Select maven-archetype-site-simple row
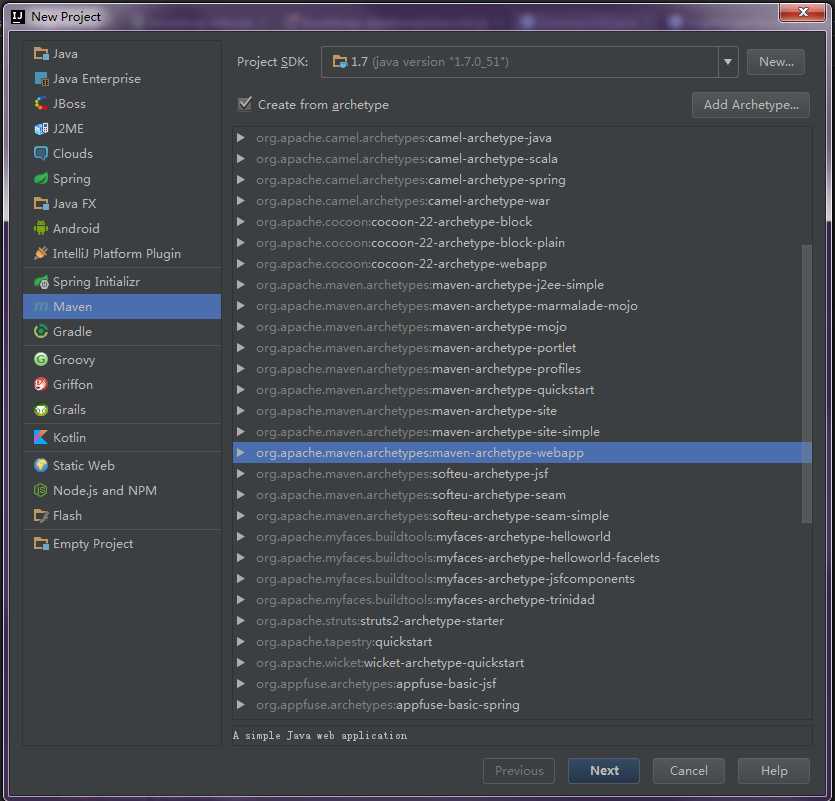 (x=522, y=432)
